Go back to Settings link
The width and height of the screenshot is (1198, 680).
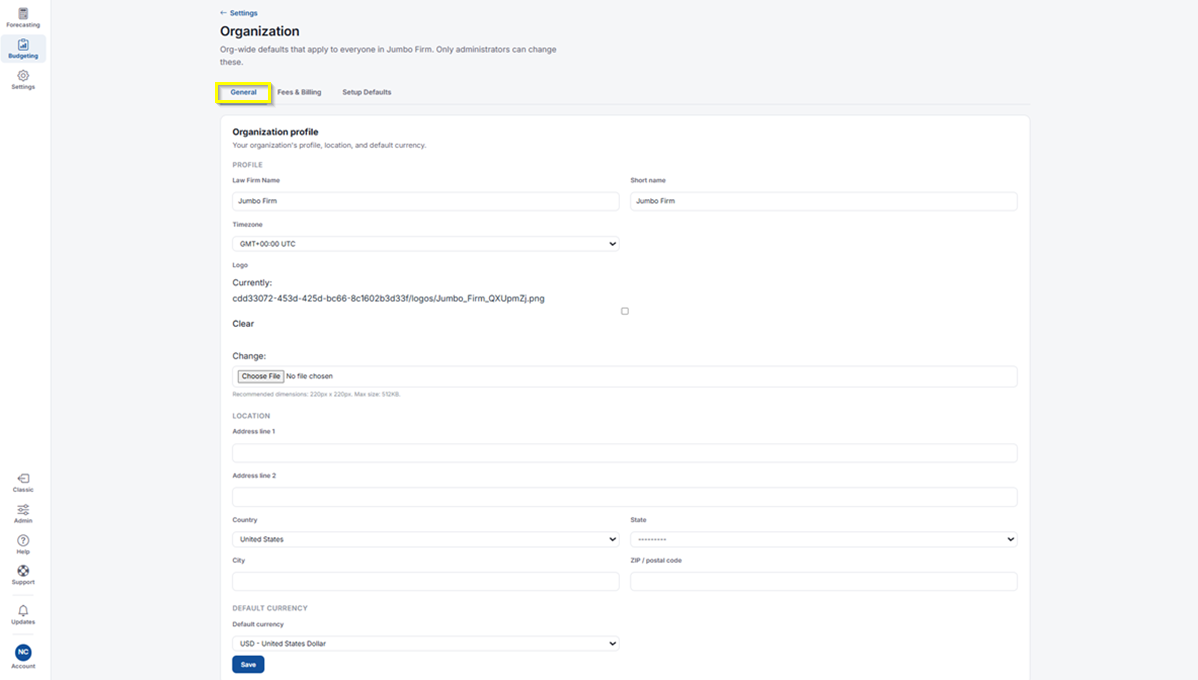click(x=239, y=13)
